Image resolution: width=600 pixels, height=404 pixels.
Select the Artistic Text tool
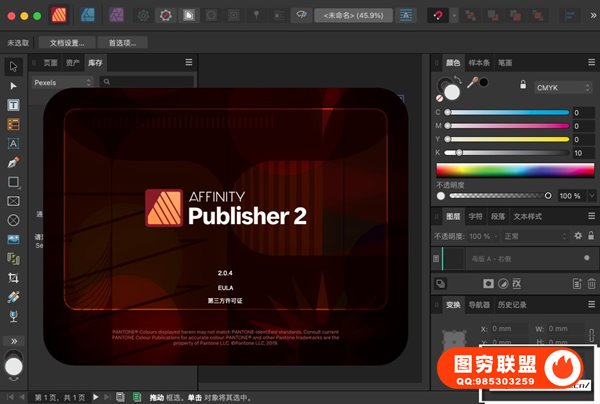(x=14, y=143)
